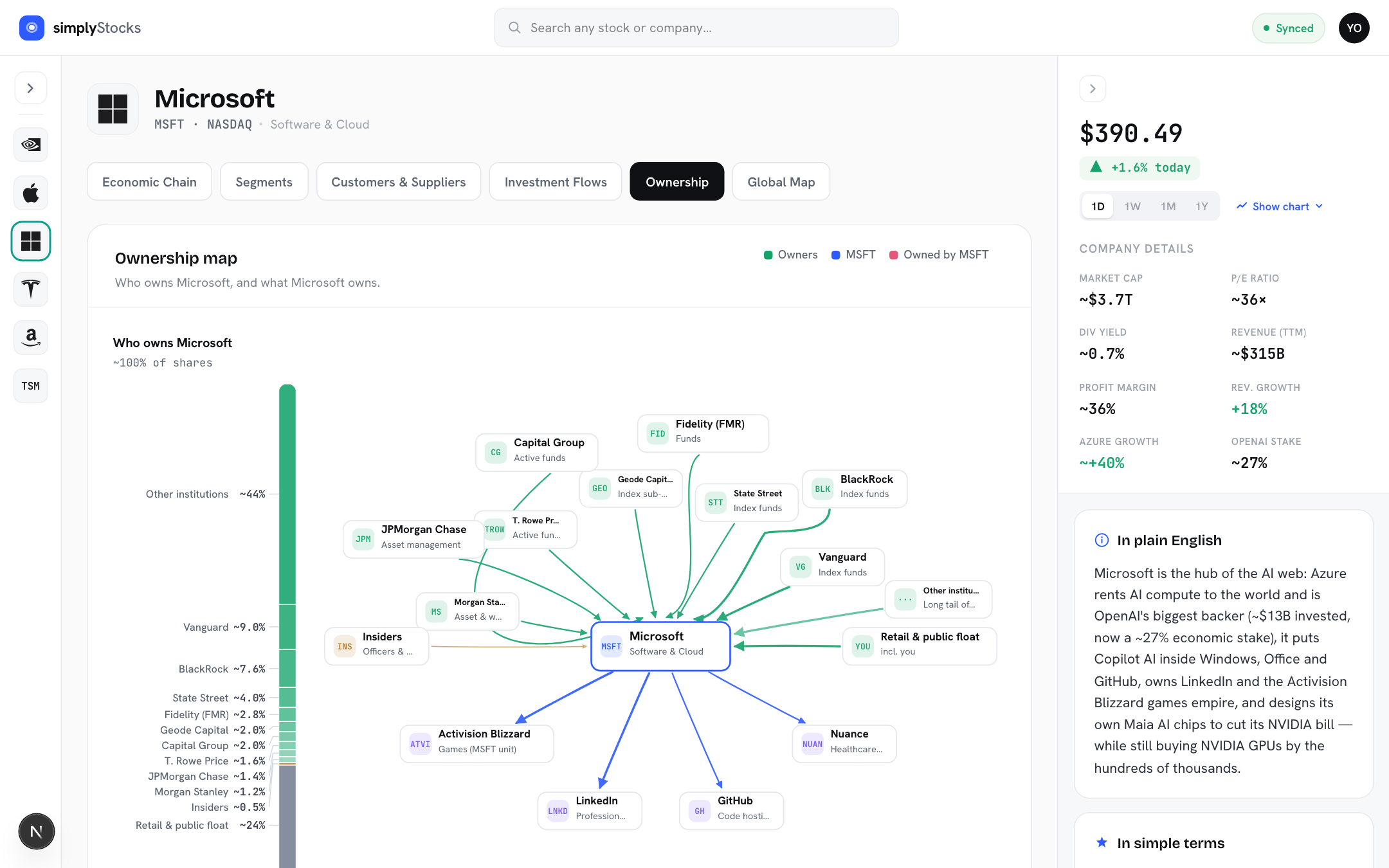Open the YO user avatar
The height and width of the screenshot is (868, 1389).
click(x=1354, y=28)
